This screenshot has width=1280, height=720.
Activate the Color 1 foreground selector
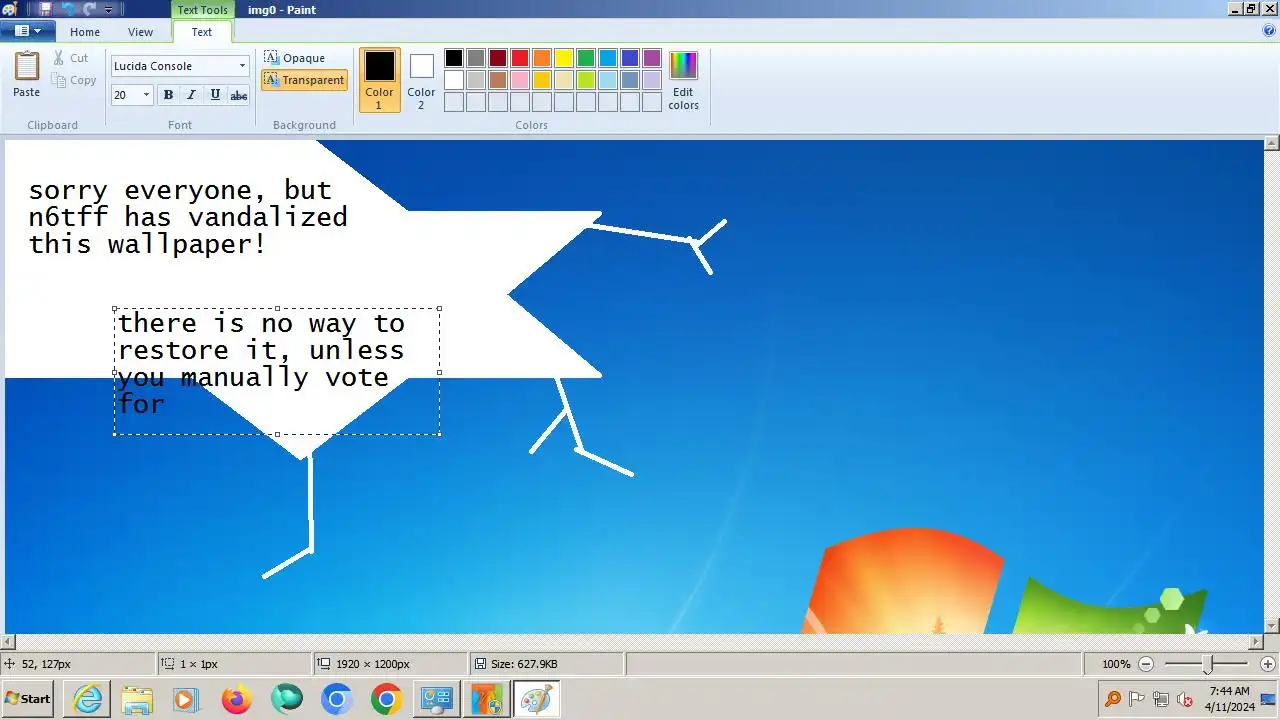(x=379, y=80)
